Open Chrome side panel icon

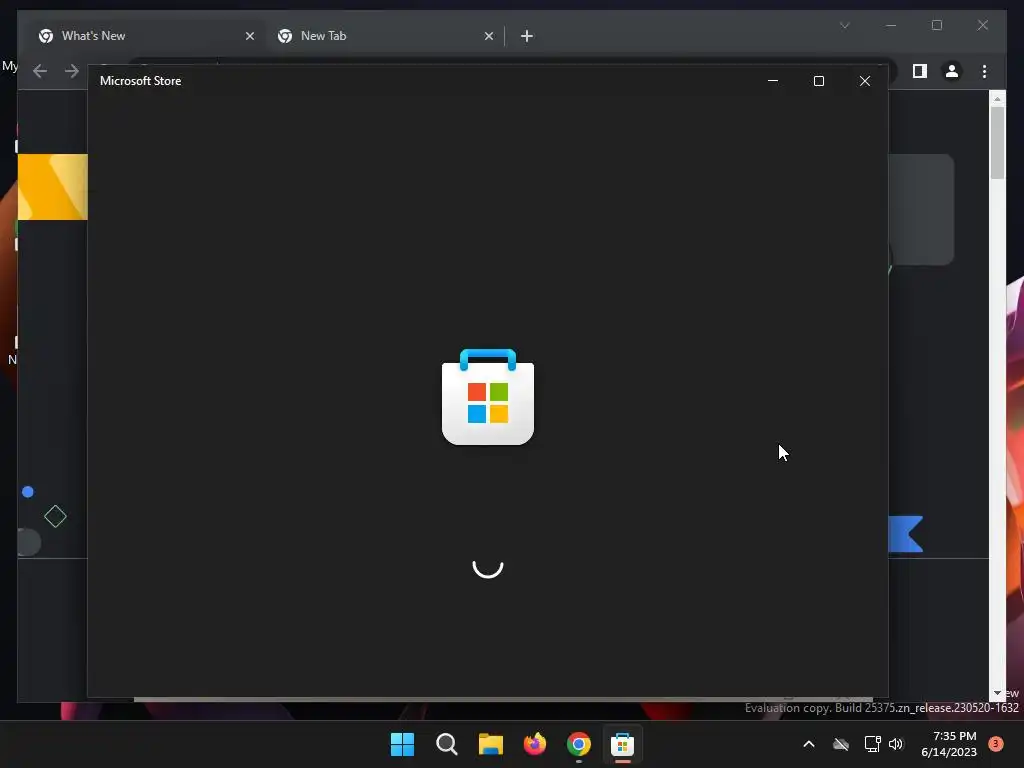pos(920,71)
